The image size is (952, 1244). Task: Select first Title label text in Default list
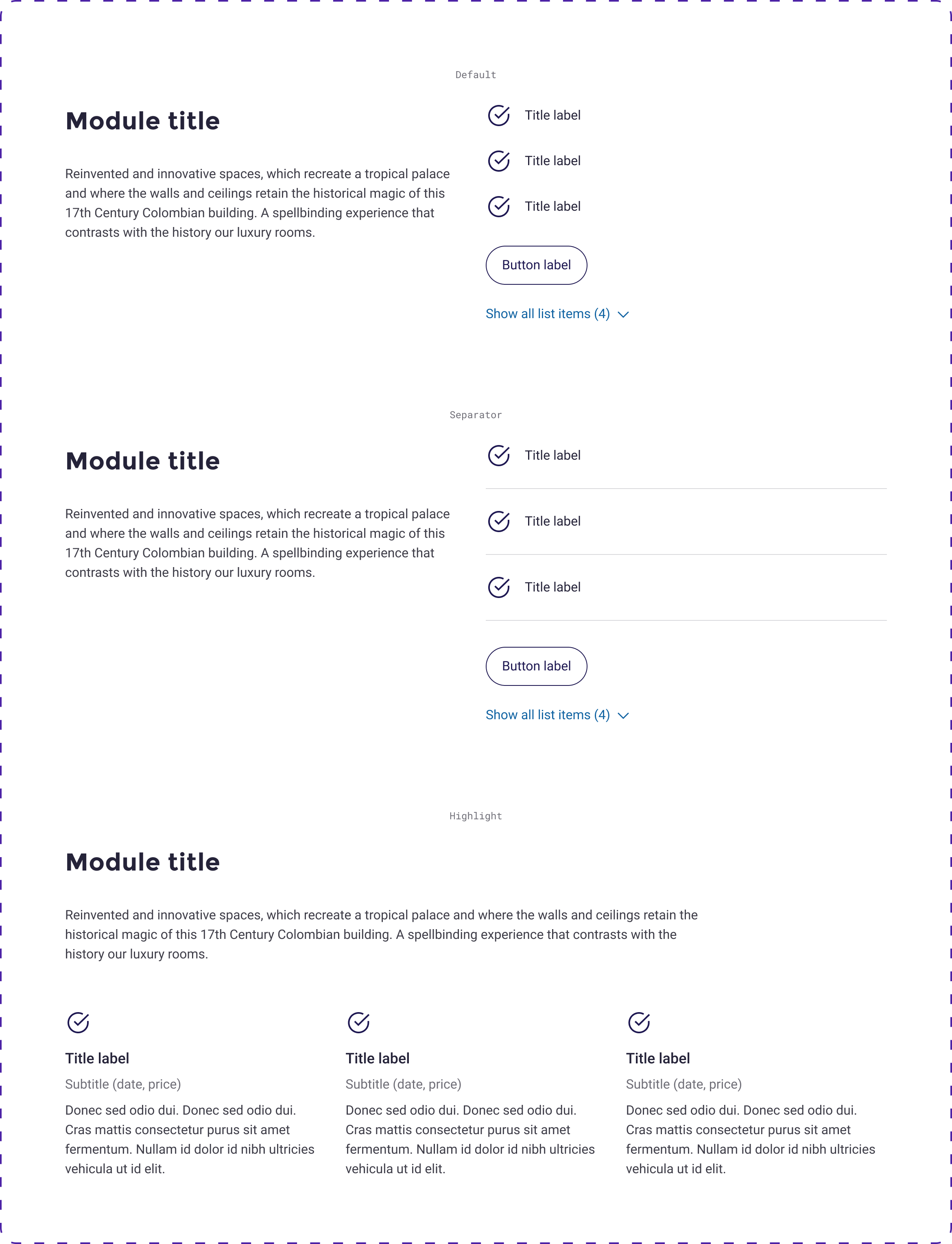pyautogui.click(x=552, y=116)
